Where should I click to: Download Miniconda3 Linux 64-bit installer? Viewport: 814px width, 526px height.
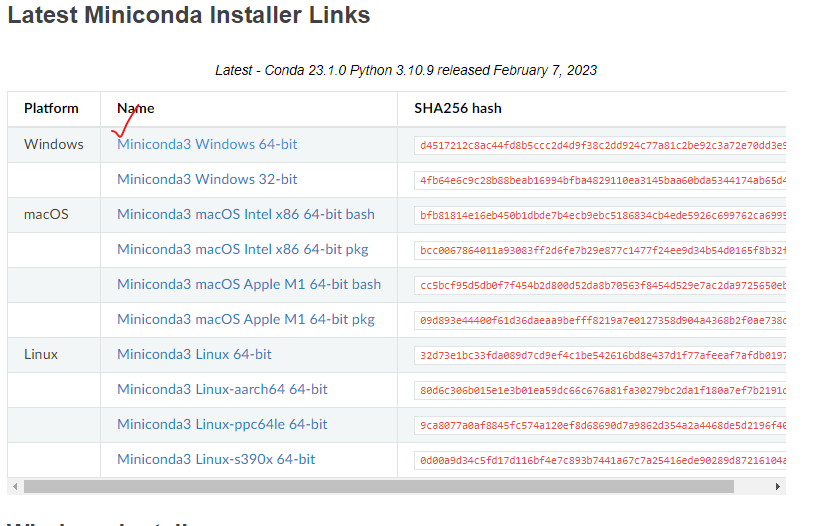tap(194, 354)
